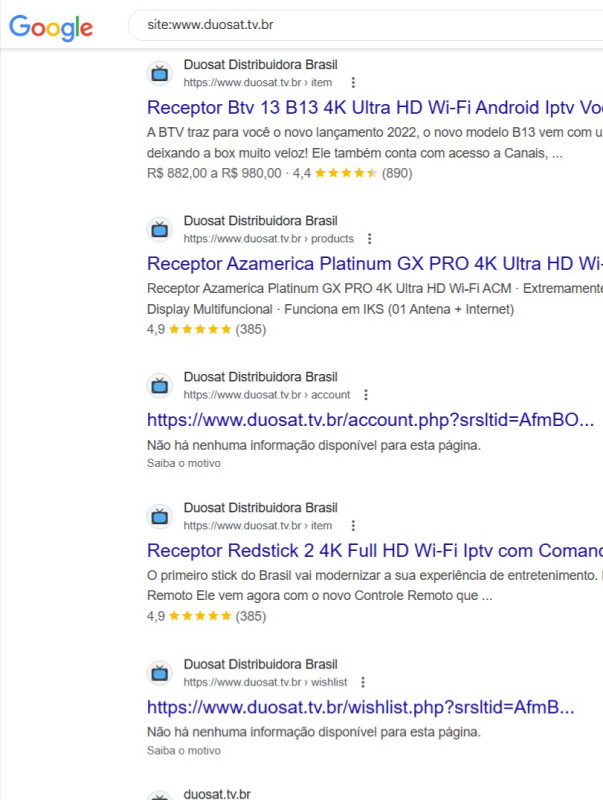603x800 pixels.
Task: Focus the search box with site:www.duosat.tv.br
Action: click(365, 24)
